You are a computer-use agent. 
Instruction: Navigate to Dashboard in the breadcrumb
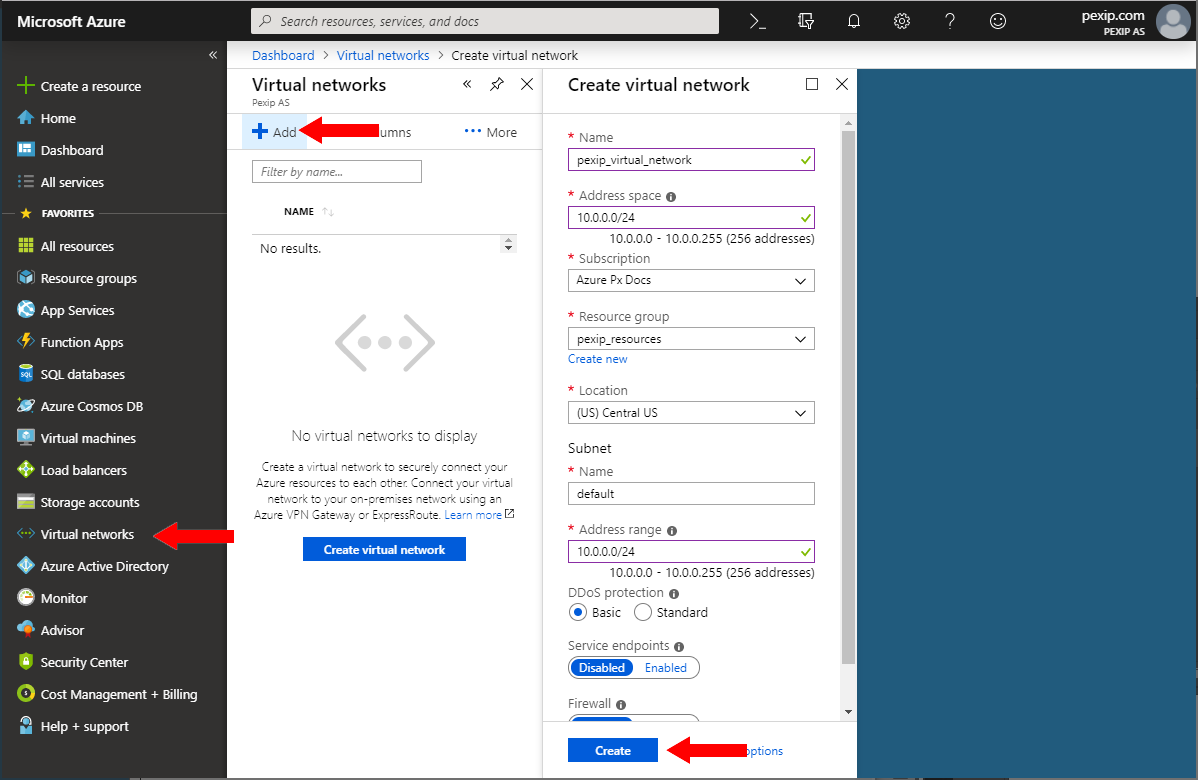[x=283, y=55]
